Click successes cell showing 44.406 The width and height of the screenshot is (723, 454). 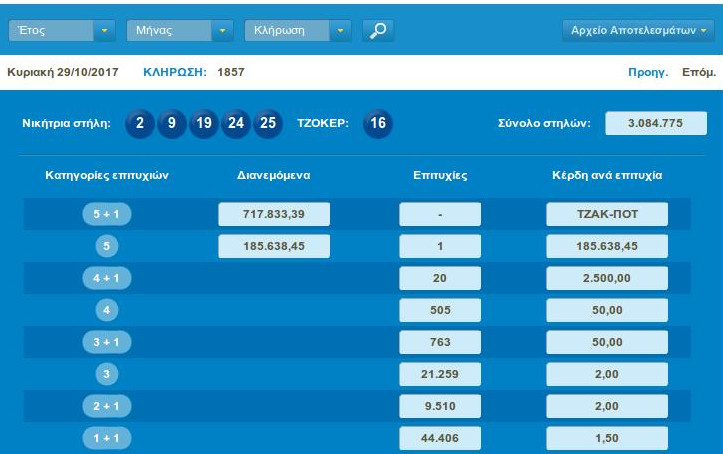(x=440, y=438)
